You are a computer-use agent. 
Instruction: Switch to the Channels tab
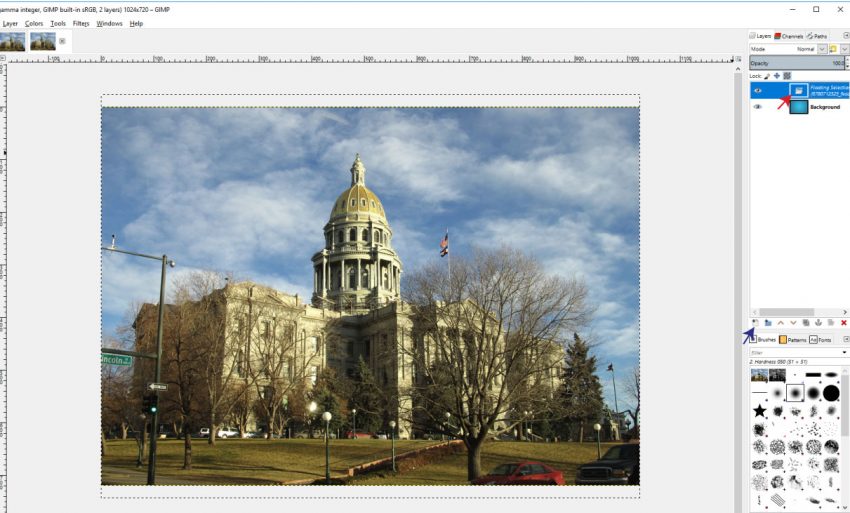(789, 36)
